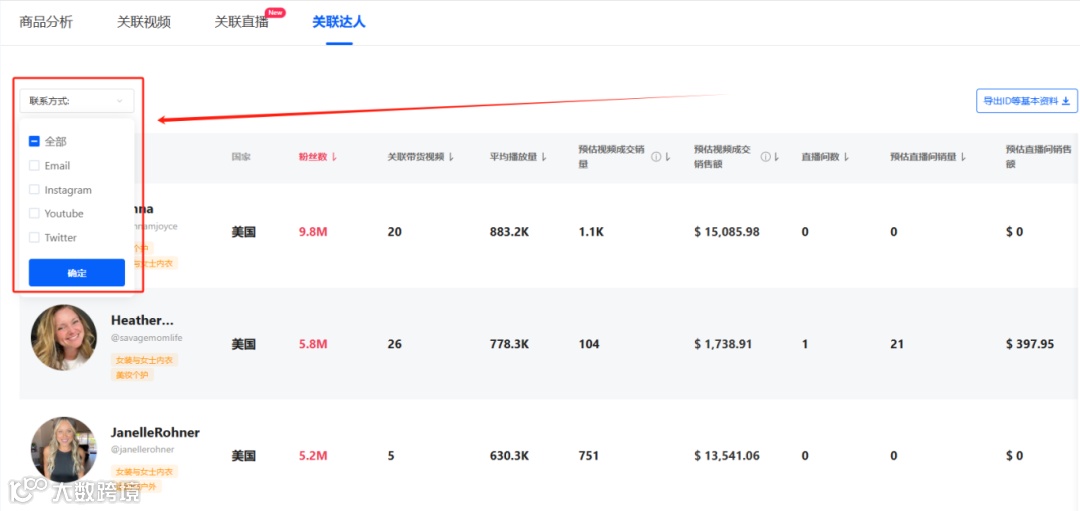Open the 关联直播 tab
This screenshot has height=511, width=1080.
(x=241, y=22)
